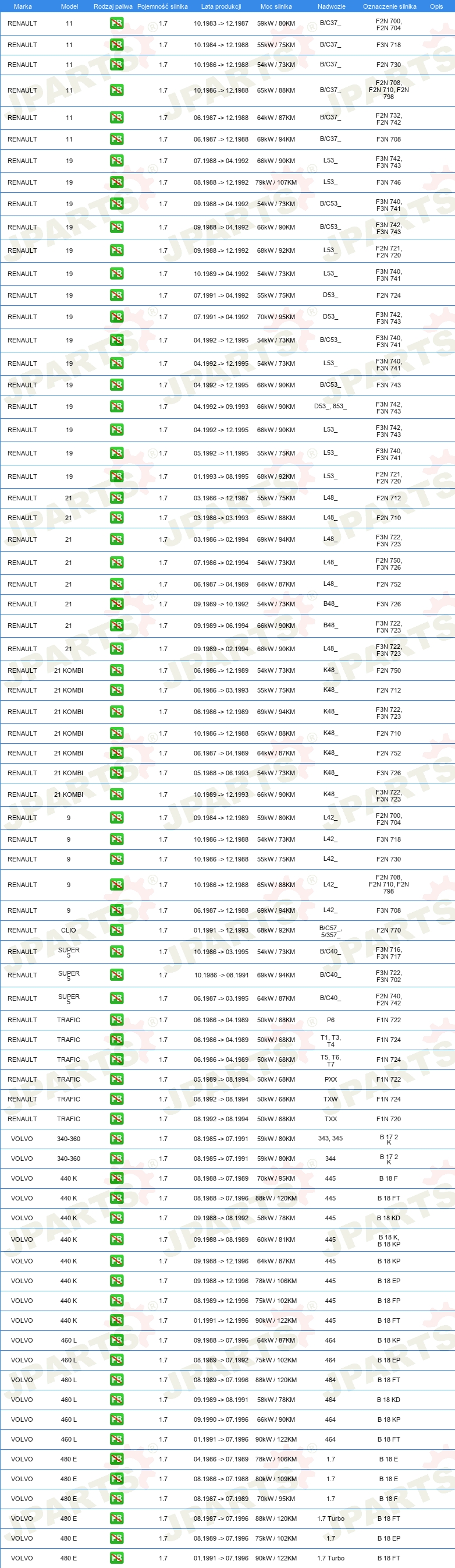Click fuel icon in Renault CLIO row

click(117, 930)
